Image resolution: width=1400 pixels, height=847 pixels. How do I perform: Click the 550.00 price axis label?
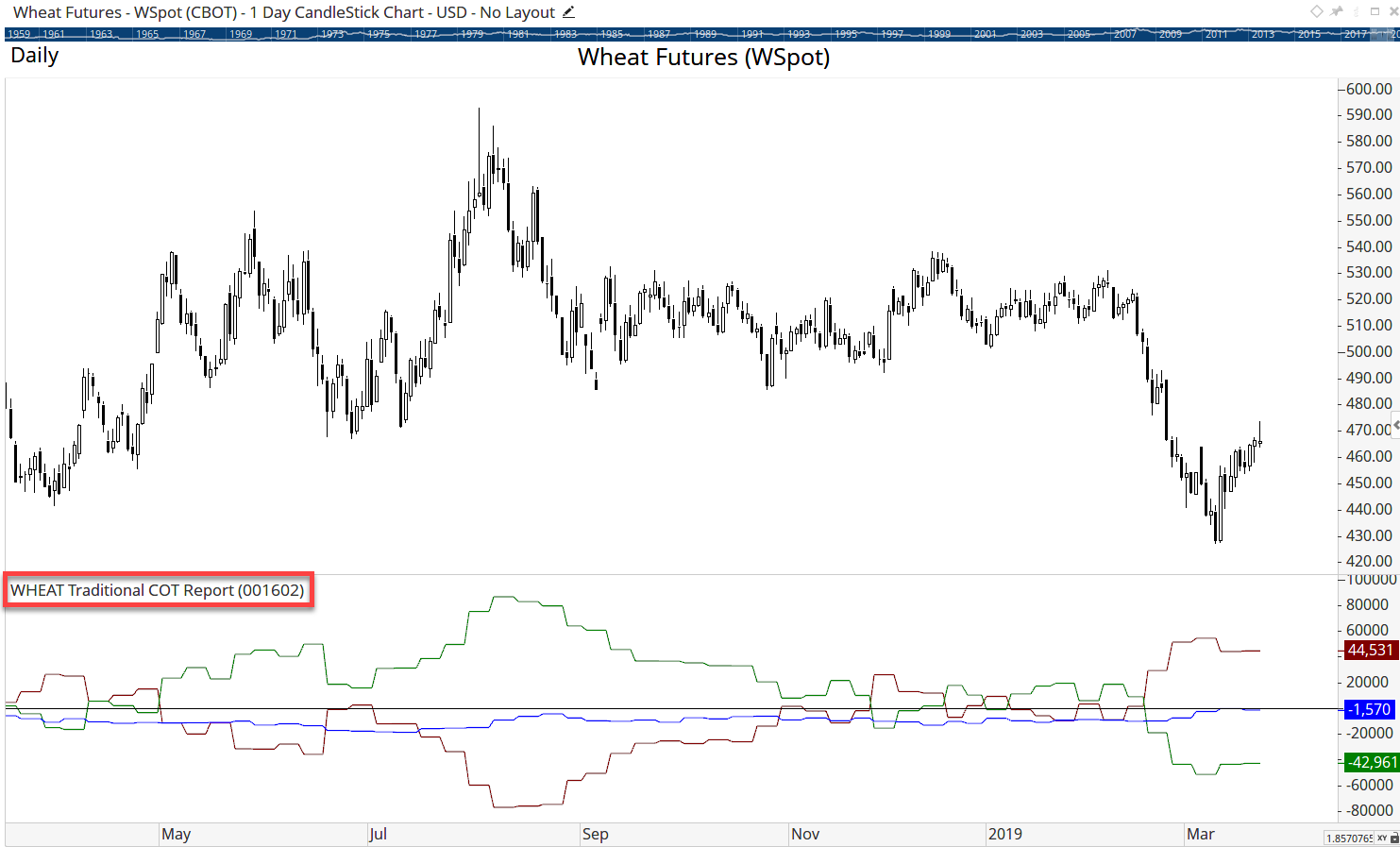(x=1369, y=220)
